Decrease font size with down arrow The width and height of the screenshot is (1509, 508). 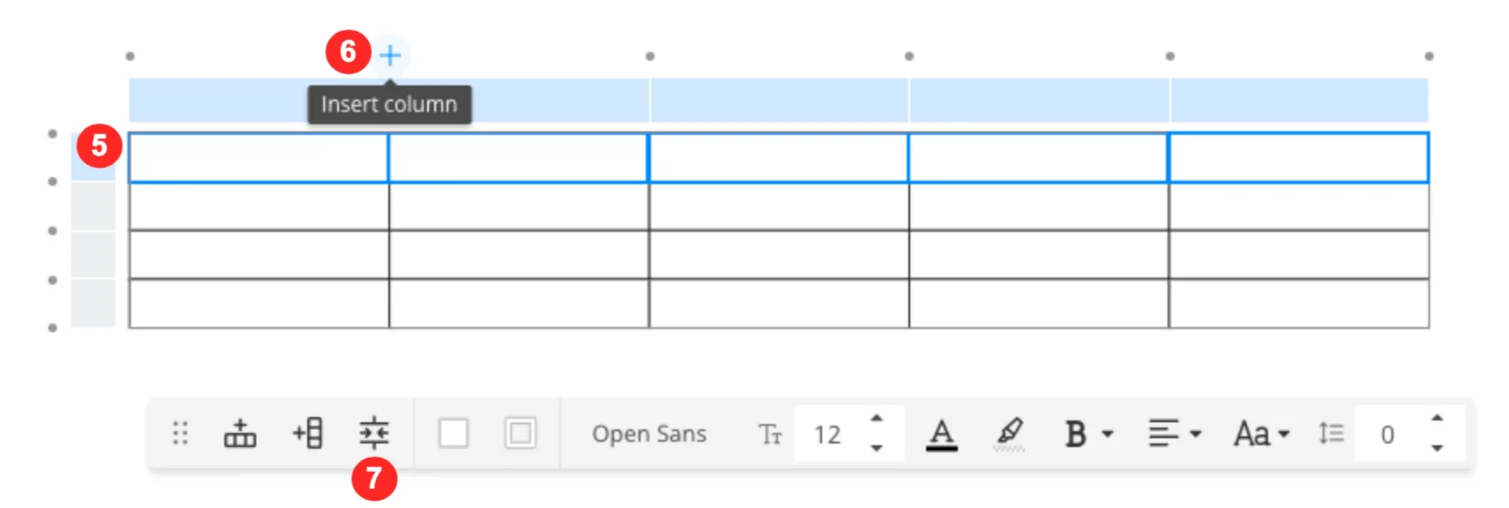[877, 448]
